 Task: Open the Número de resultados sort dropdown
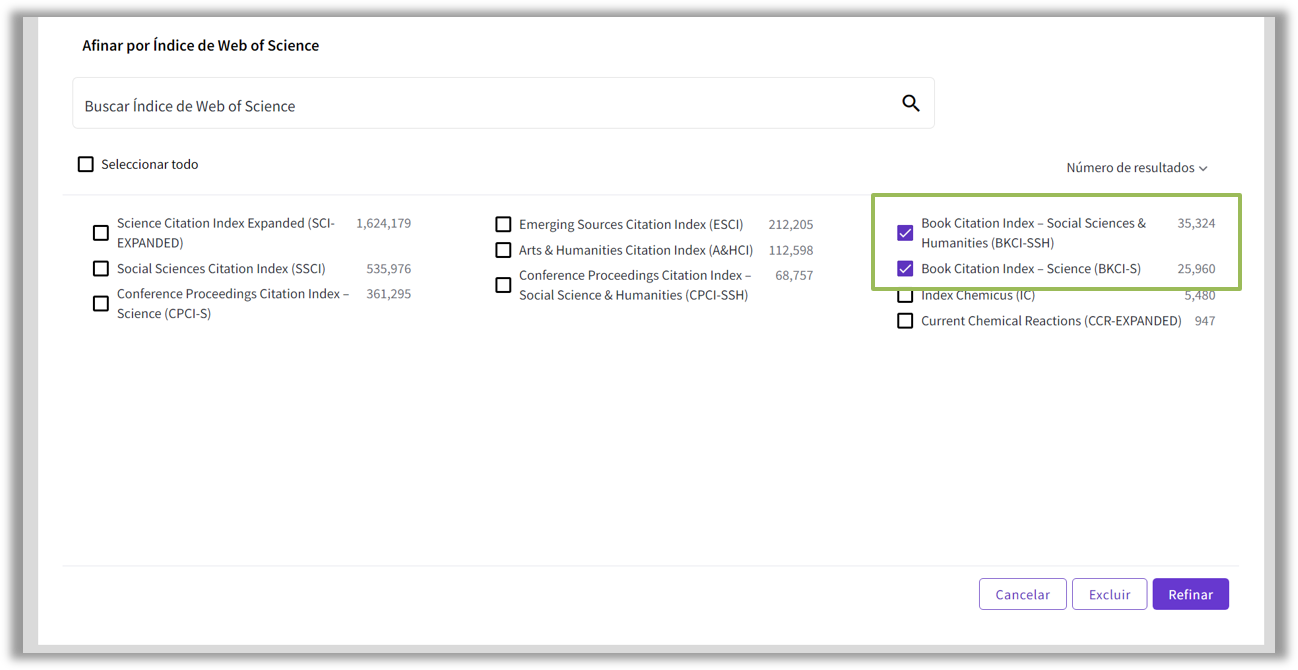(x=1137, y=168)
